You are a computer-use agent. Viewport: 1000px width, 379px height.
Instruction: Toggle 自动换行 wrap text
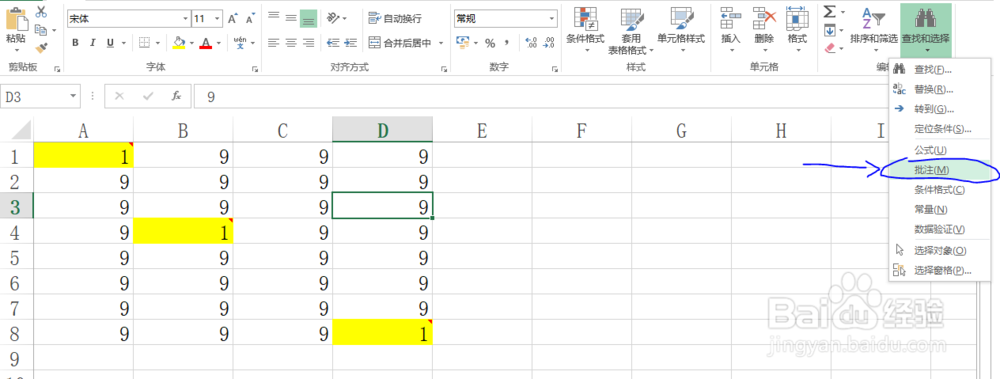pos(395,19)
